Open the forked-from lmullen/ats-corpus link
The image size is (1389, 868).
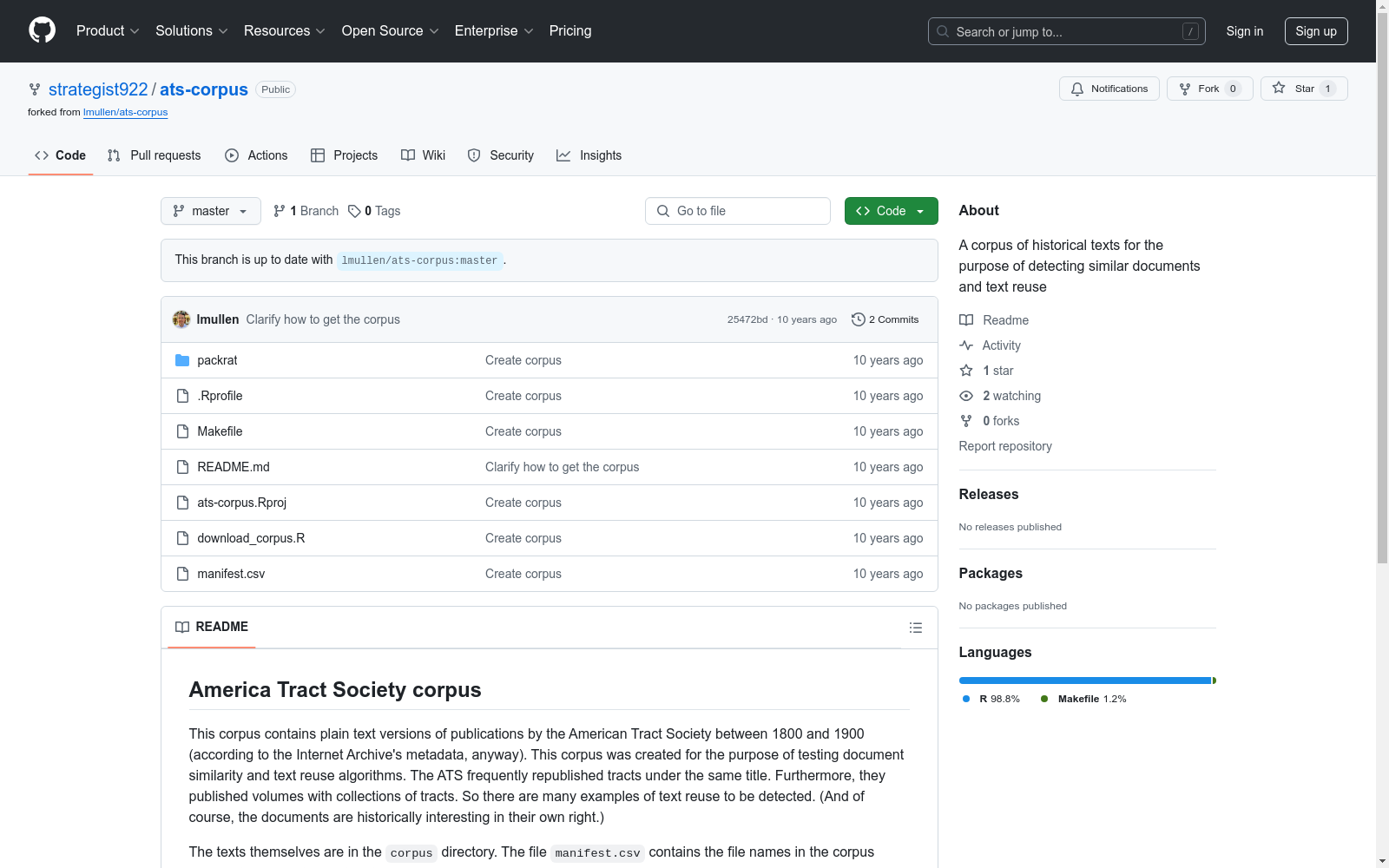click(x=126, y=112)
